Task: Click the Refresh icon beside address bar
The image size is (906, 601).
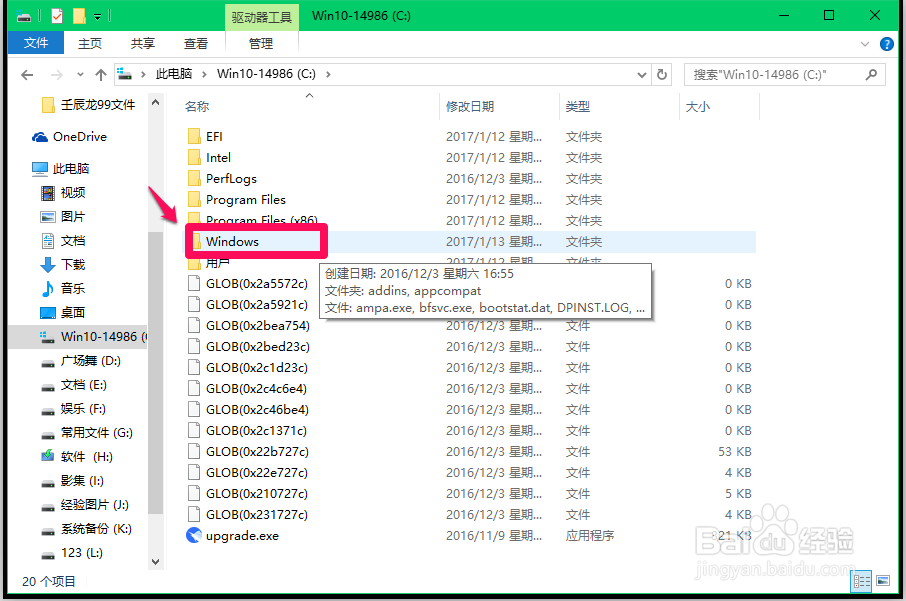Action: (661, 74)
